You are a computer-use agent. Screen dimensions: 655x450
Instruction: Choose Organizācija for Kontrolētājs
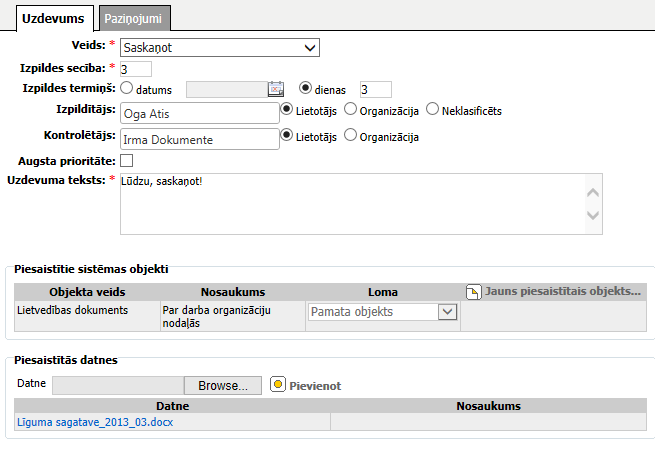(x=350, y=135)
